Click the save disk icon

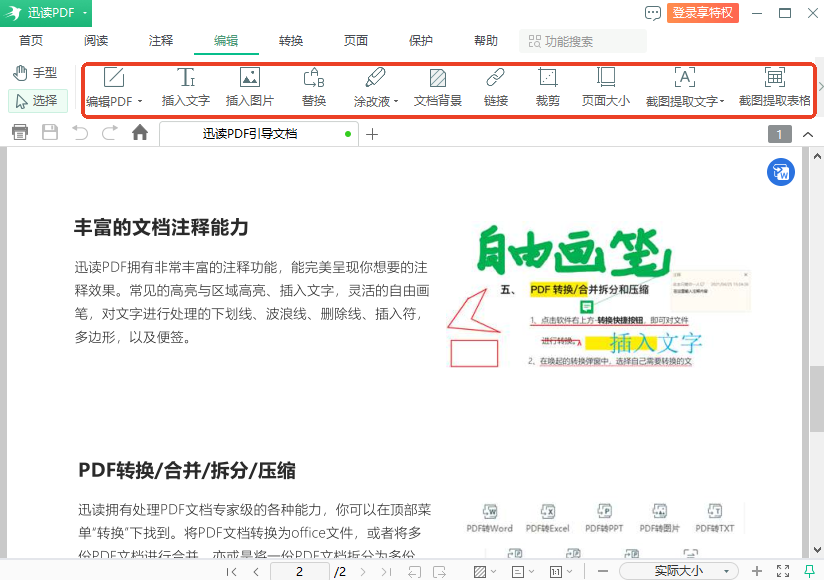point(50,132)
